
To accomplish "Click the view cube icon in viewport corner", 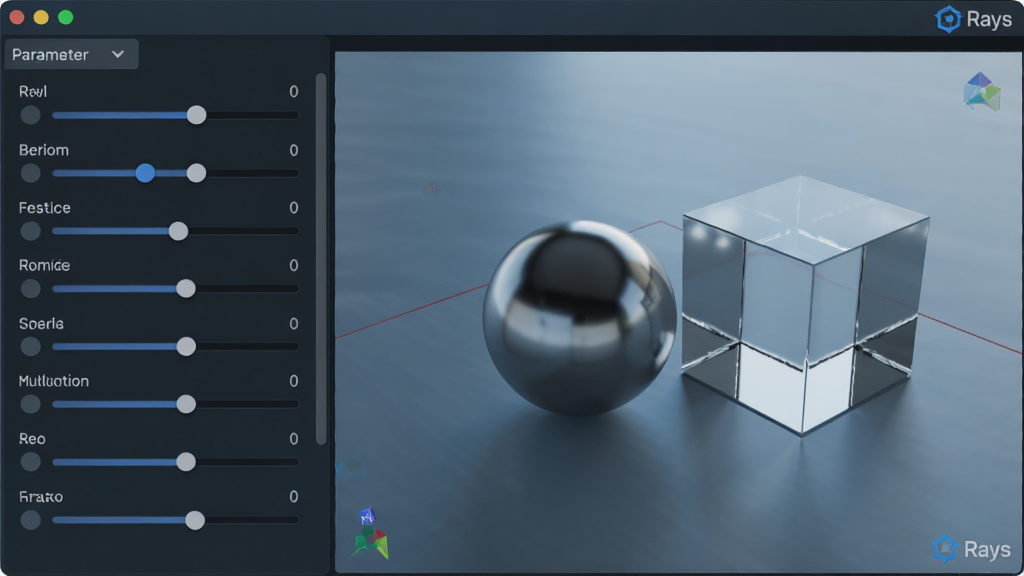I will (982, 91).
